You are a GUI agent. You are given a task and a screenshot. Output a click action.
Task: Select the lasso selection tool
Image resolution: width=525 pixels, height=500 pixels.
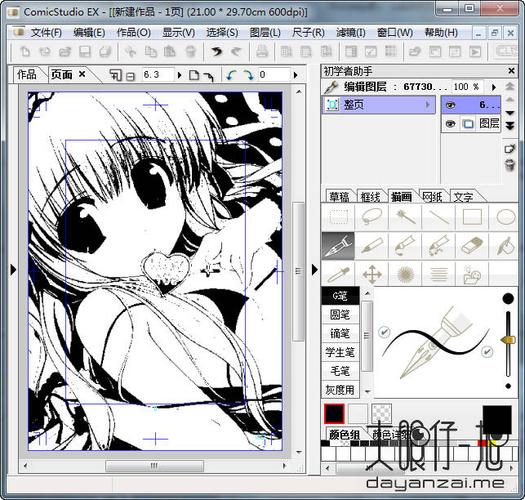coord(372,217)
